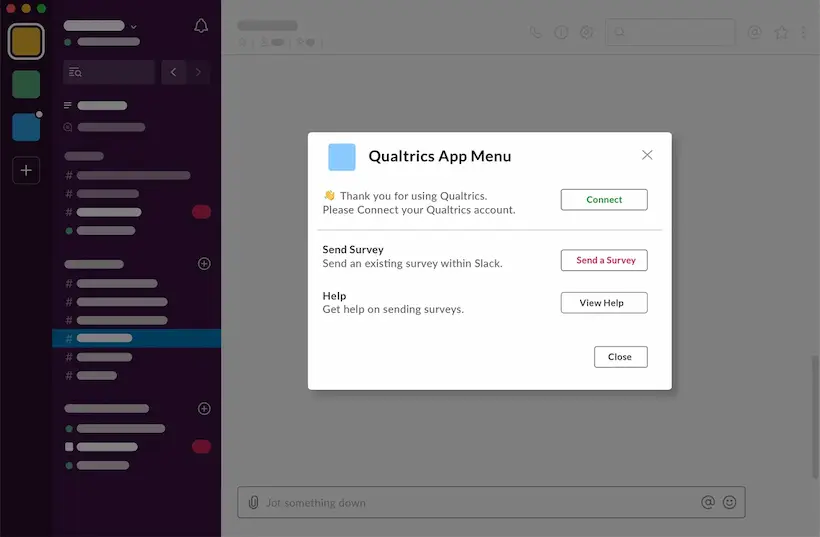Screen dimensions: 820x537
Task: Close the Qualtrics App Menu dialog
Action: 621,357
